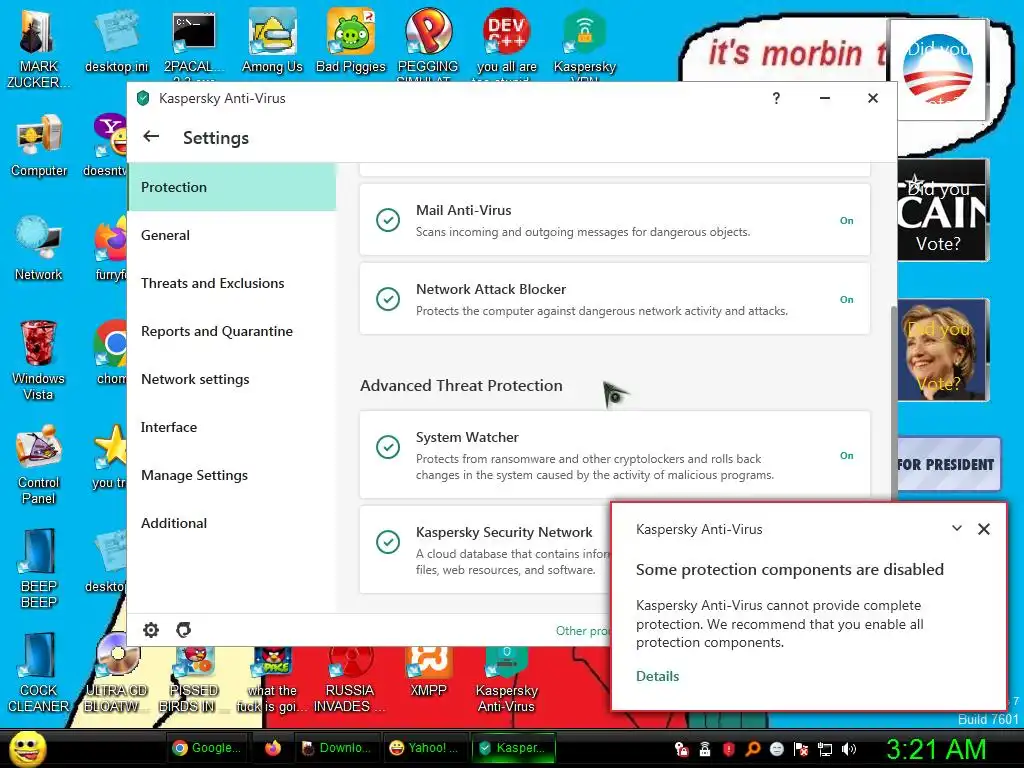Screen dimensions: 1024x768
Task: Click the speaker volume tray icon
Action: click(849, 749)
